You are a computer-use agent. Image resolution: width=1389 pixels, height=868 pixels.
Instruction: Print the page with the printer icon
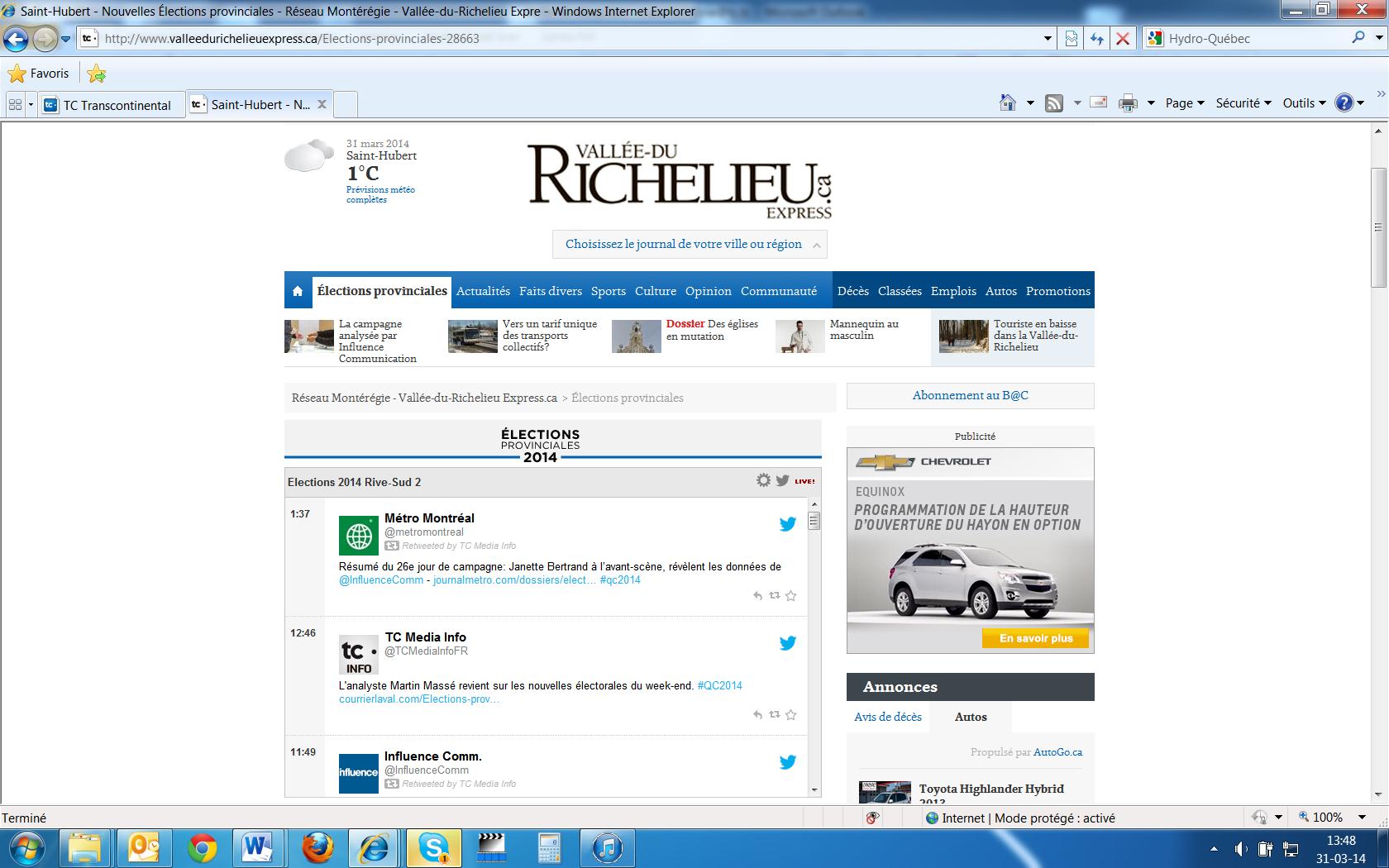1128,103
